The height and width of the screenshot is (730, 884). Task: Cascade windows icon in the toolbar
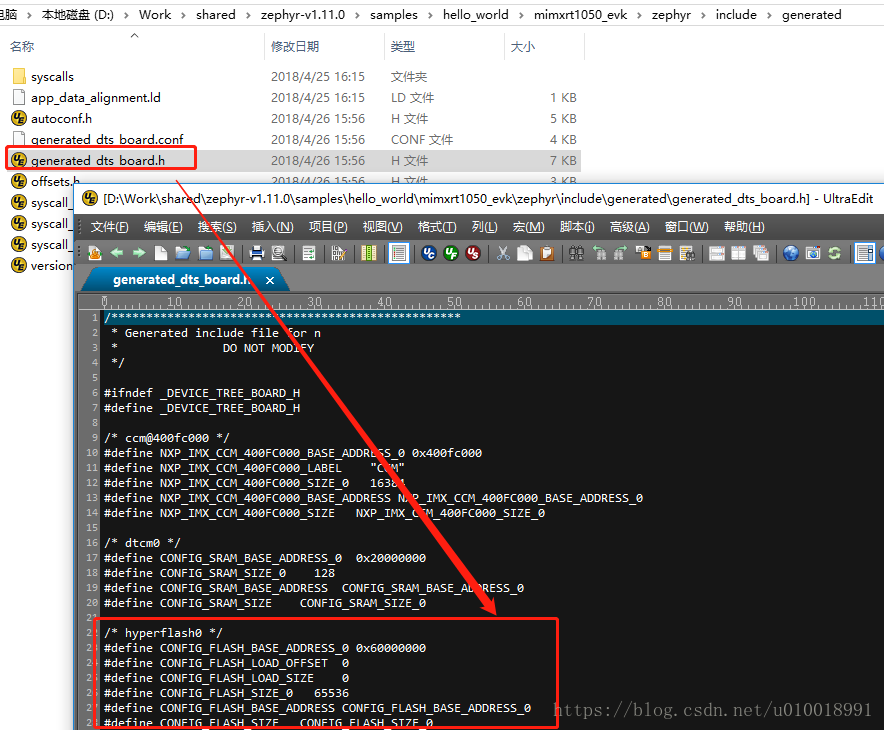[761, 253]
